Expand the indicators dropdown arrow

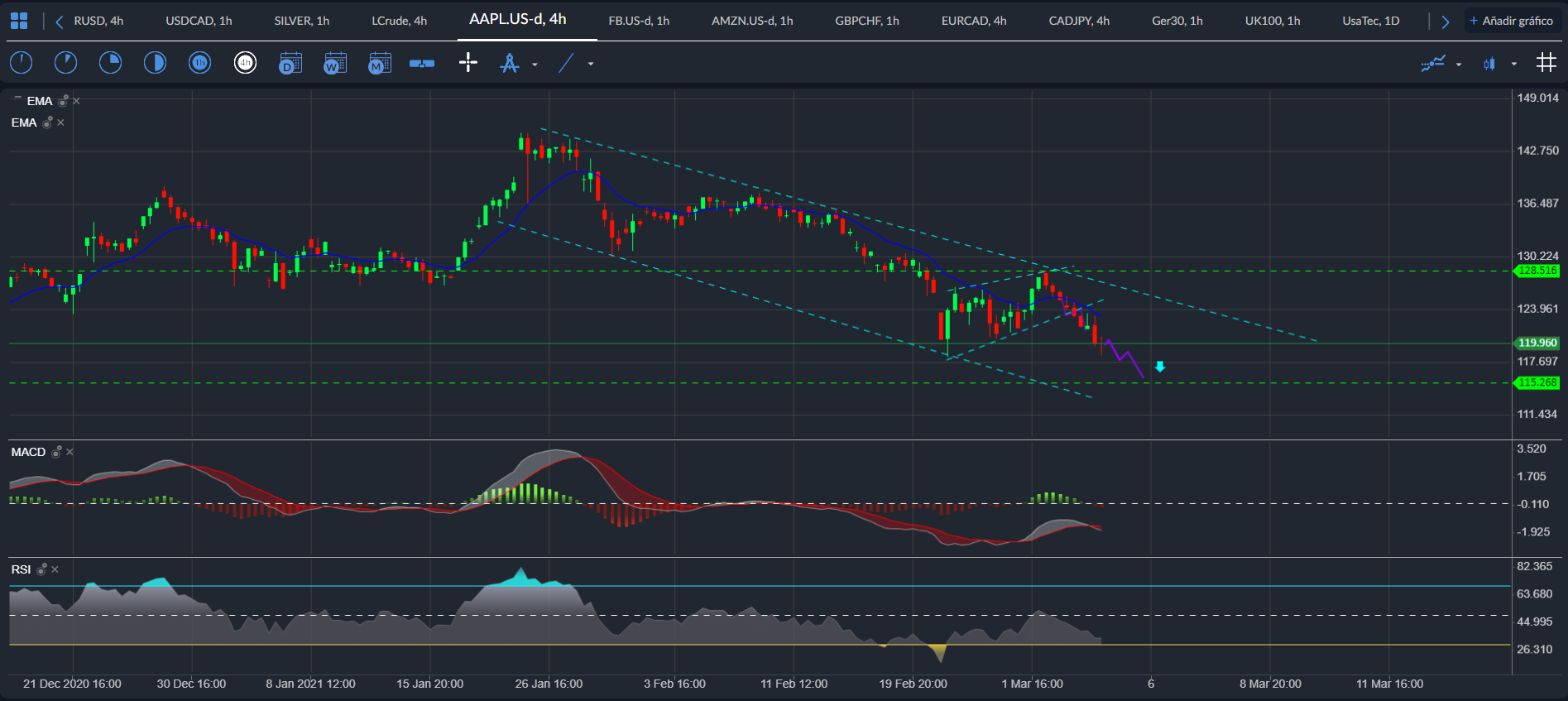1459,64
